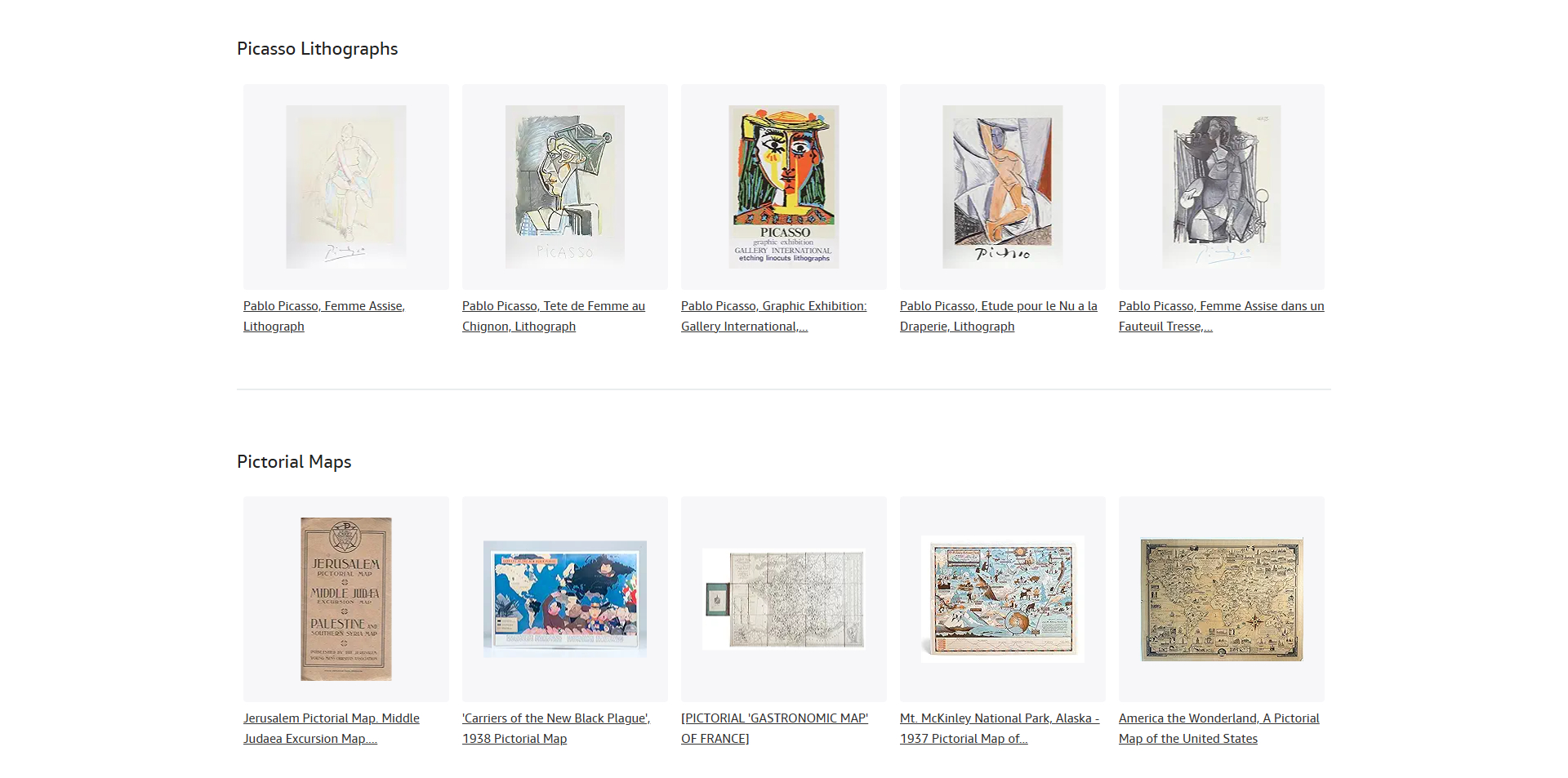Open the Gastronomic Map of France image
Screen dimensions: 1568x778
[784, 599]
